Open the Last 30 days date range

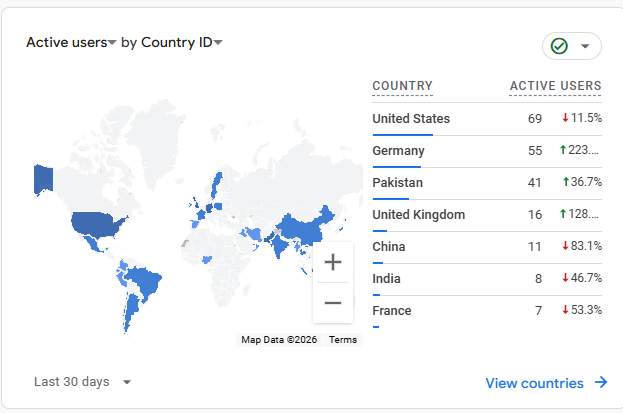(83, 382)
